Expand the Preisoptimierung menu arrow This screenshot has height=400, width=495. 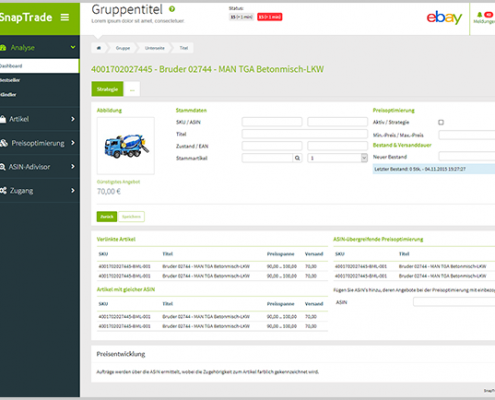[73, 143]
